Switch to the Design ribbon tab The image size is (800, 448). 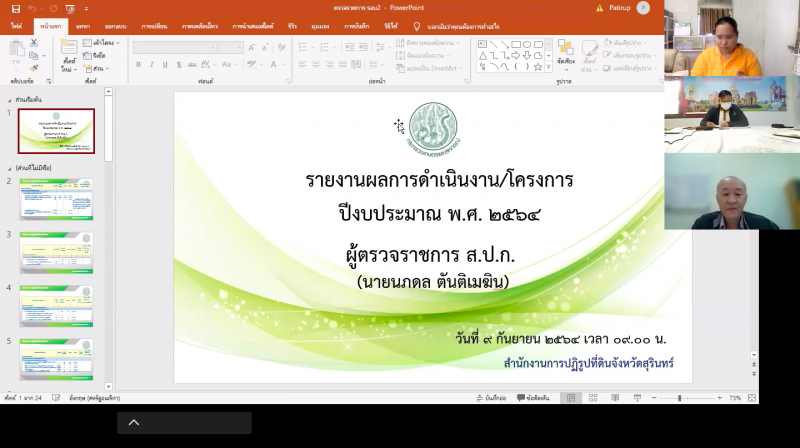(116, 26)
